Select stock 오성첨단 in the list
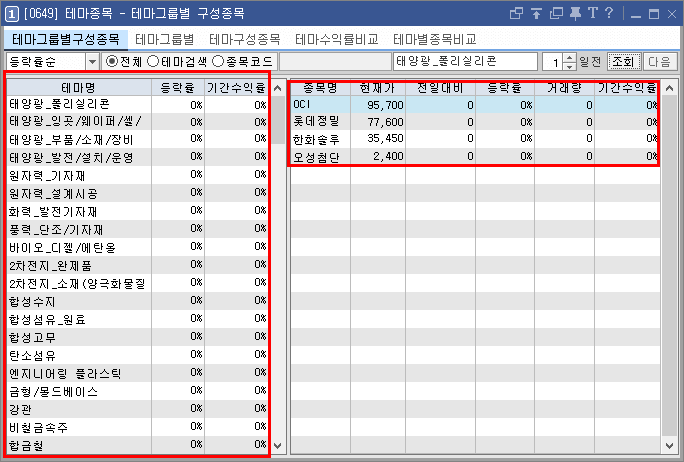 tap(475, 157)
